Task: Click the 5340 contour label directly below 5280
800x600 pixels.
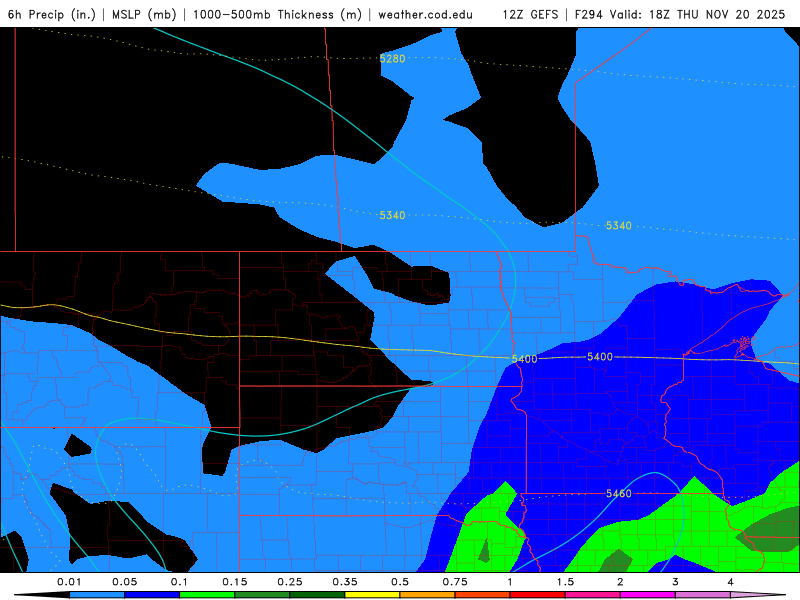Action: (x=392, y=215)
